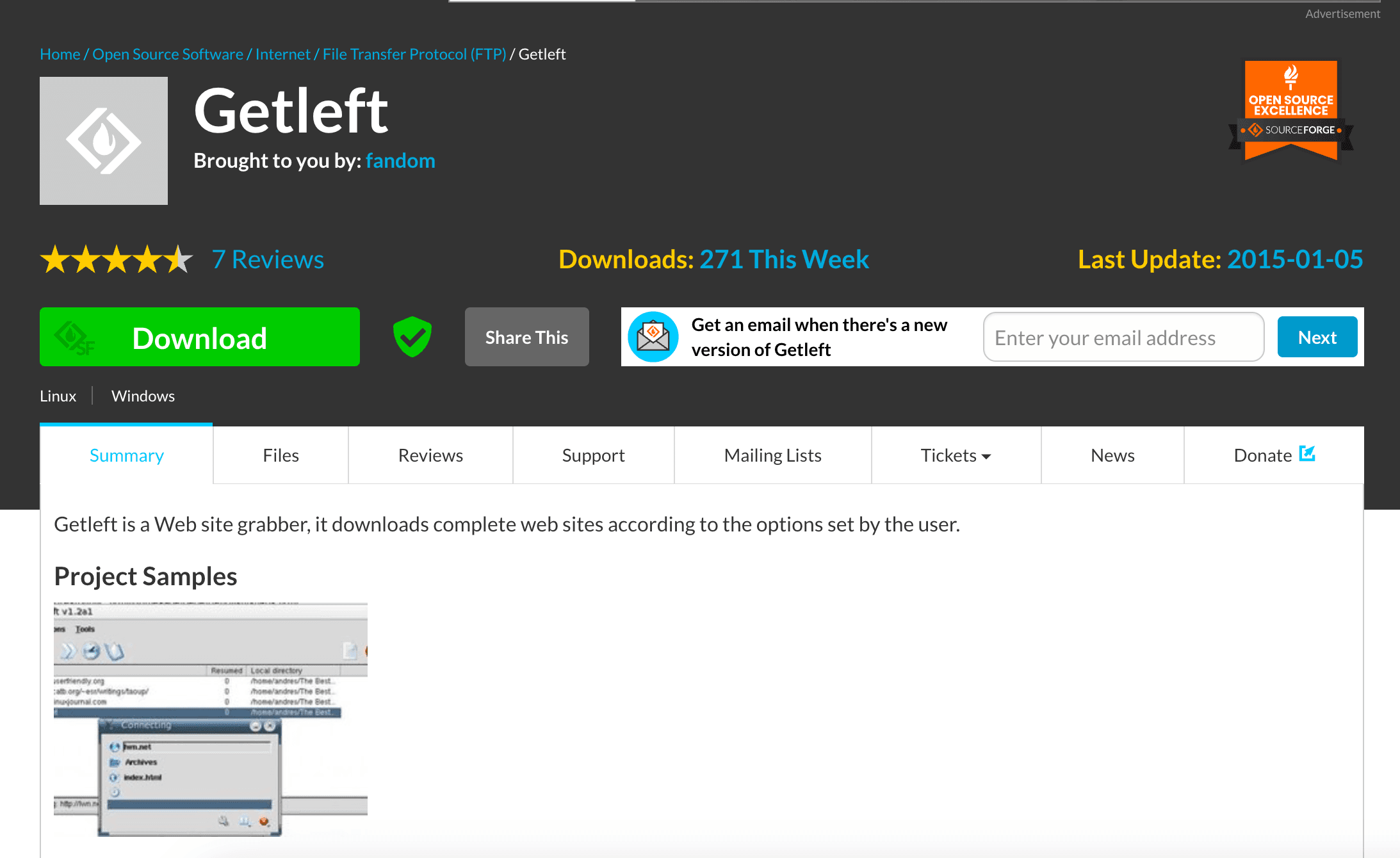Switch to the Support tab
Screen dimensions: 1400x858
pos(594,455)
